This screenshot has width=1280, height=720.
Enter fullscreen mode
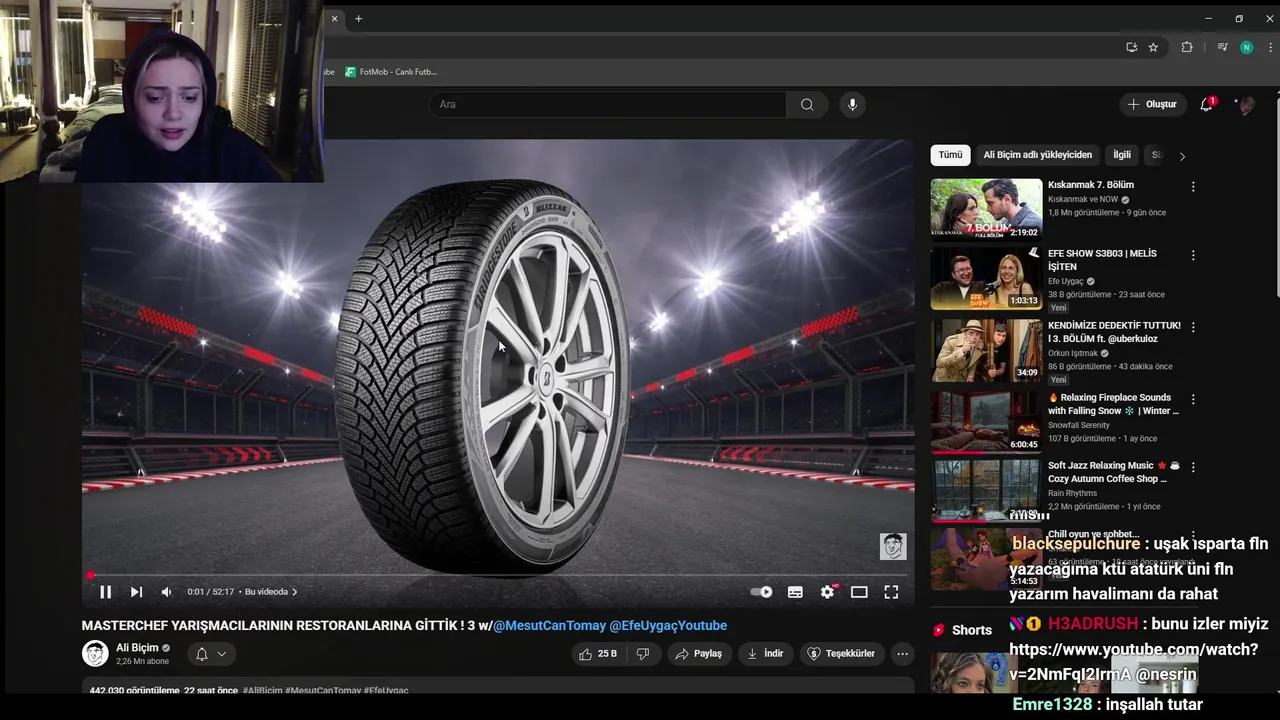(x=891, y=592)
